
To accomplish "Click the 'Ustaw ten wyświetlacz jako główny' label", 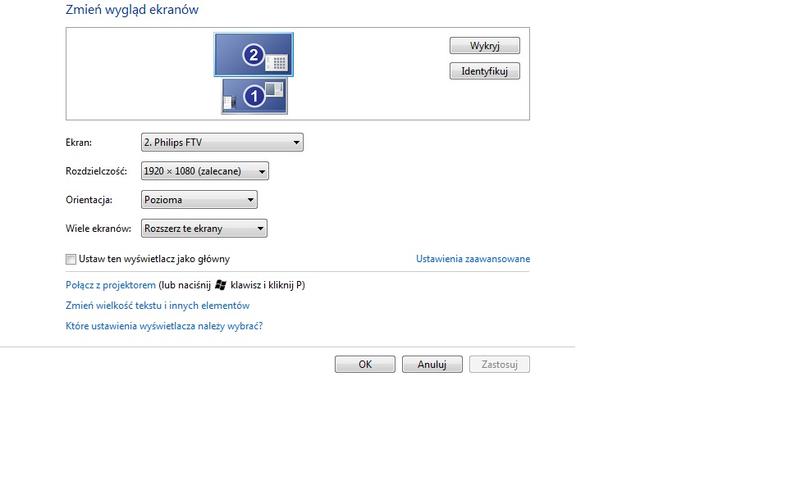I will point(154,259).
